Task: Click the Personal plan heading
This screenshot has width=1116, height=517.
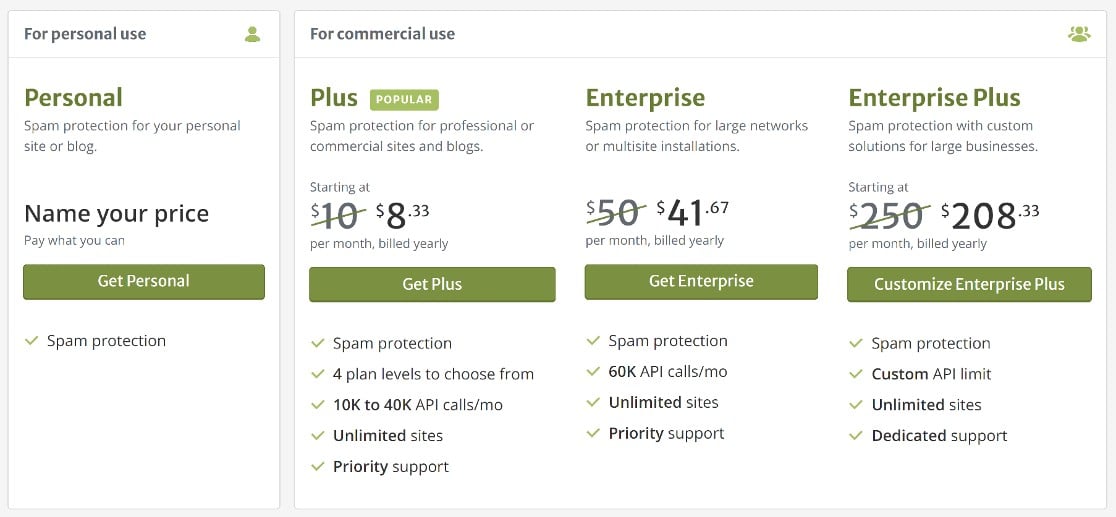Action: click(73, 98)
